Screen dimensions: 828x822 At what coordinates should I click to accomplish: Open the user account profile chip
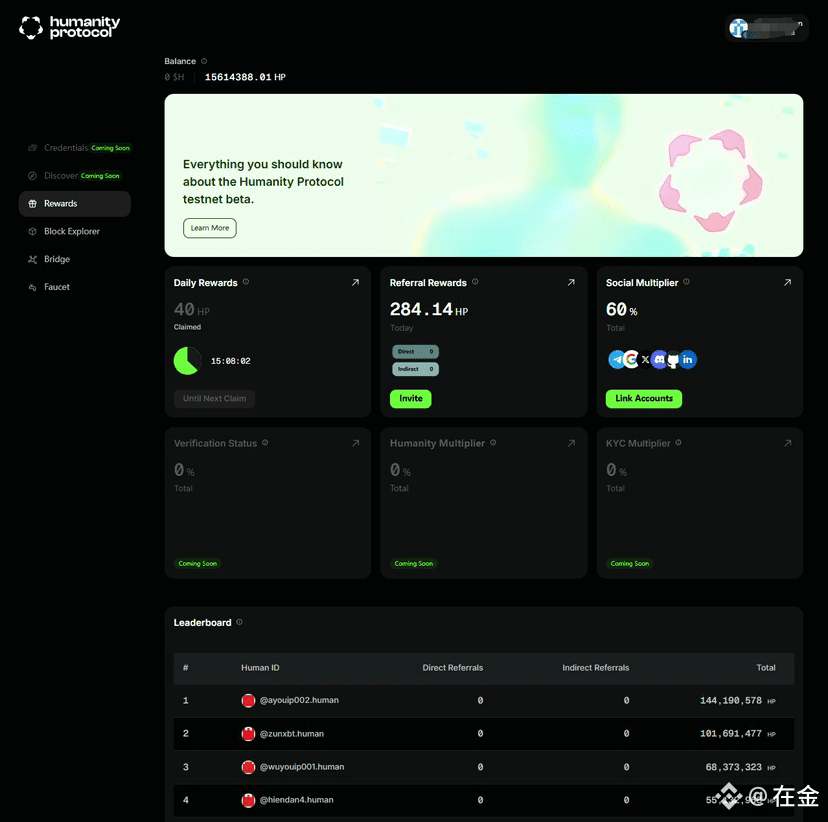click(767, 28)
